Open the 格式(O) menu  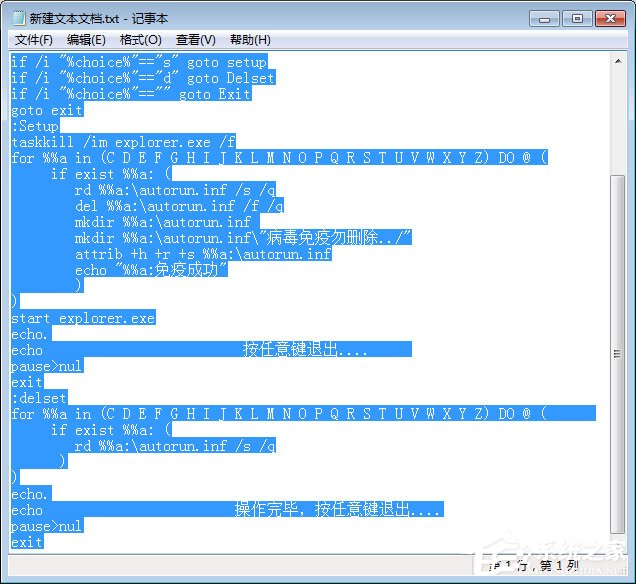141,40
